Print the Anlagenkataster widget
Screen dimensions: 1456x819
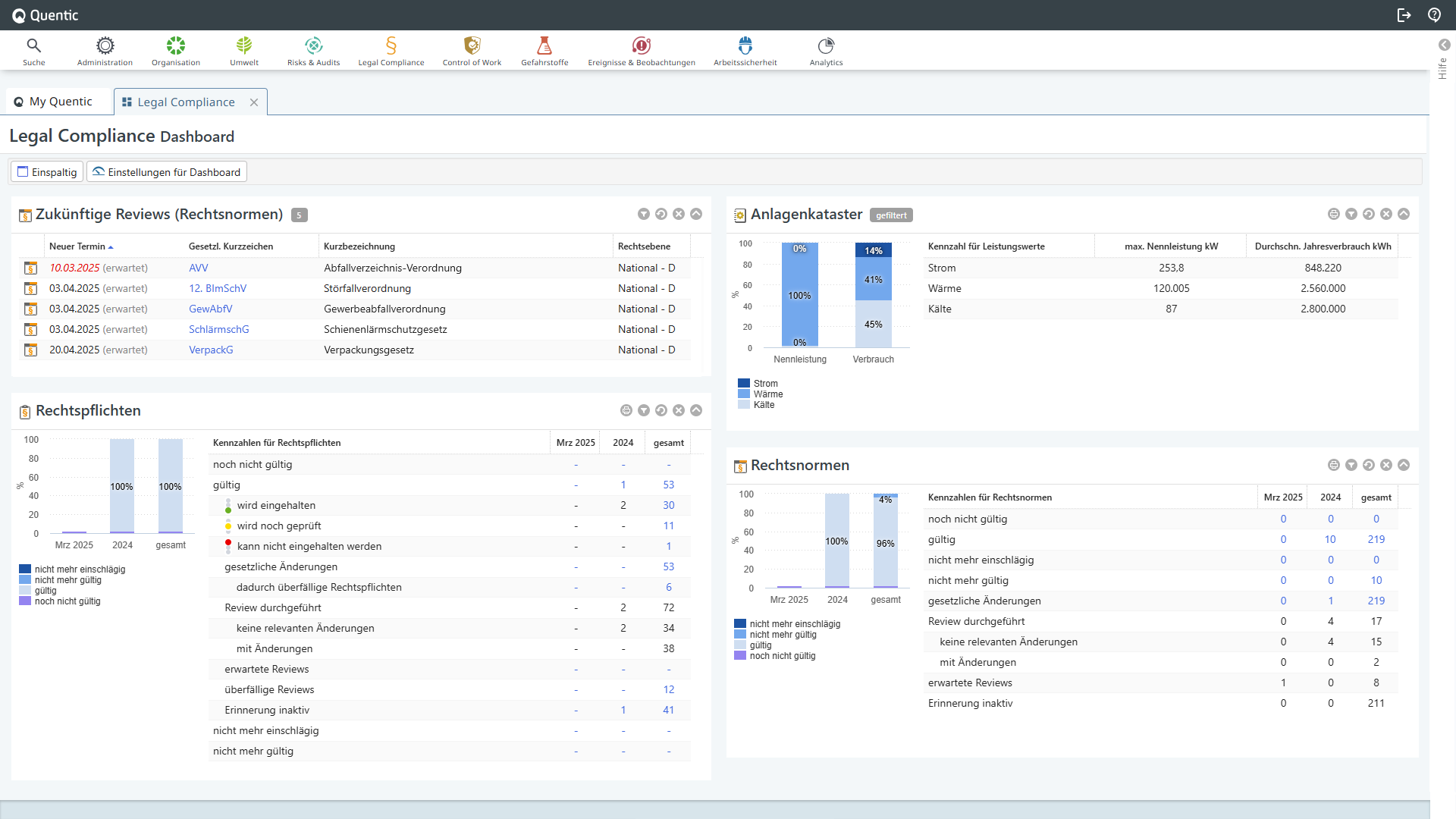[x=1334, y=214]
